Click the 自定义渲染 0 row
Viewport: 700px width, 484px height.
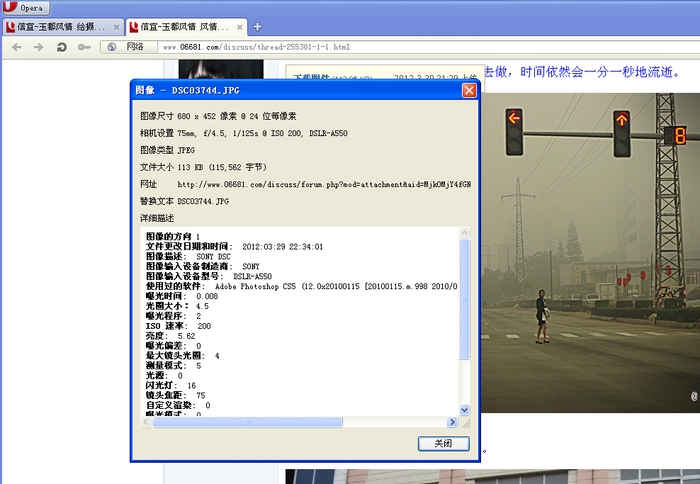coord(178,405)
